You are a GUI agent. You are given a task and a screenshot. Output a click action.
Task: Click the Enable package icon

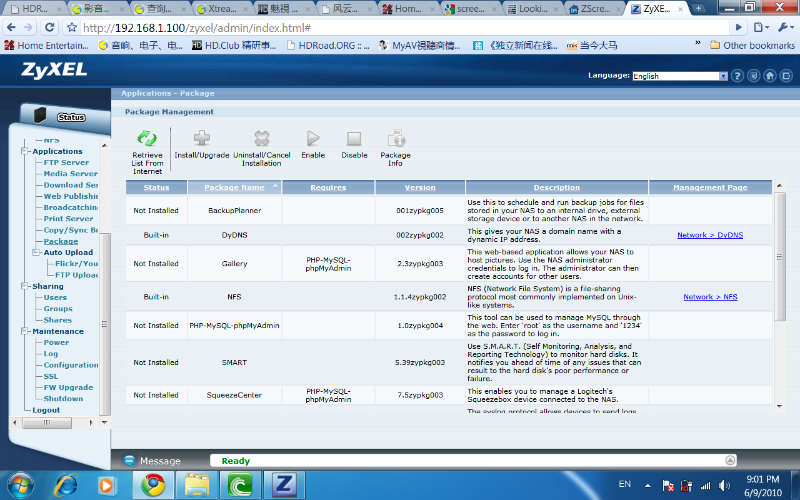pos(313,139)
